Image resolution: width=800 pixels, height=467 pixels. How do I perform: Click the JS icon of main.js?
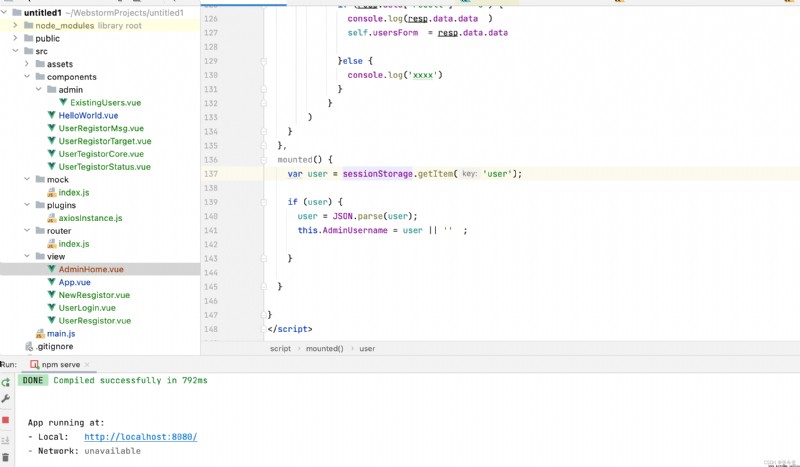click(x=40, y=333)
